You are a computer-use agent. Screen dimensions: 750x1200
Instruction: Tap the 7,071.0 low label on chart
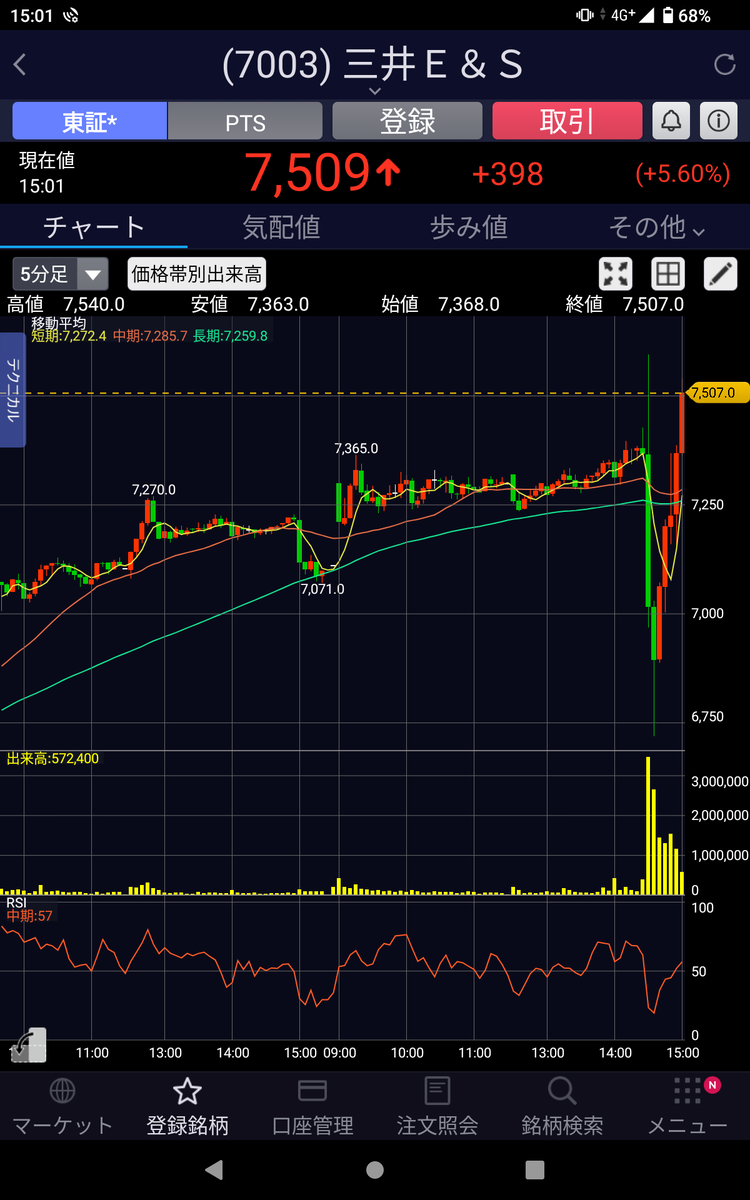(x=322, y=589)
